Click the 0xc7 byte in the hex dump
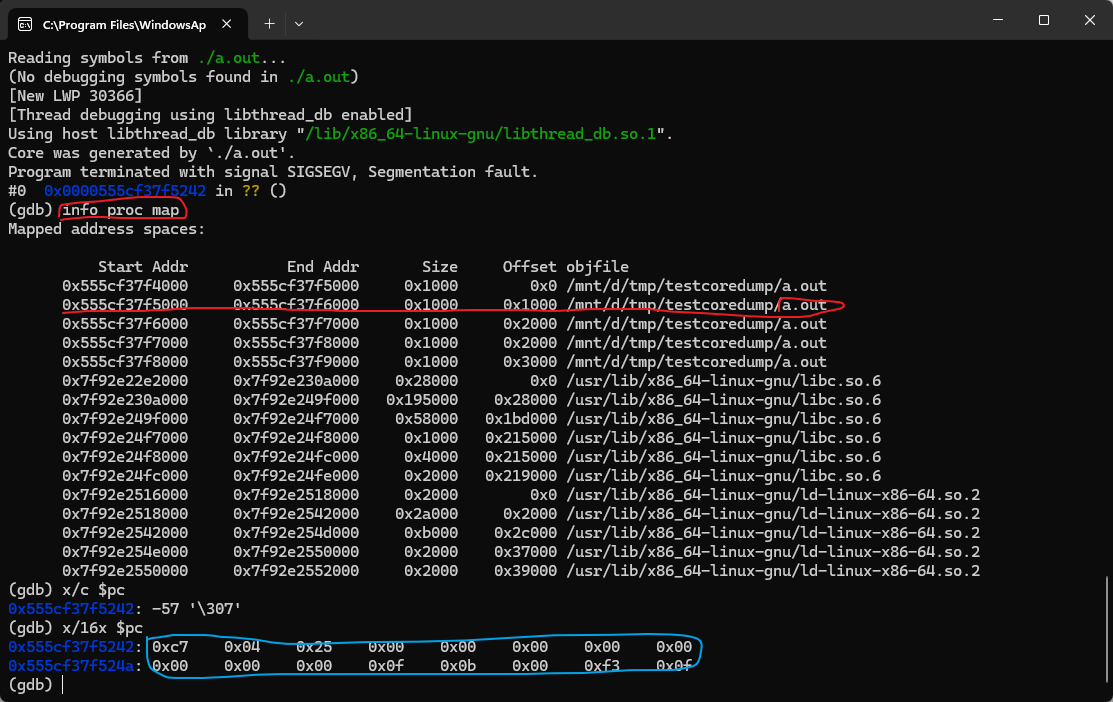Image resolution: width=1113 pixels, height=702 pixels. point(166,647)
